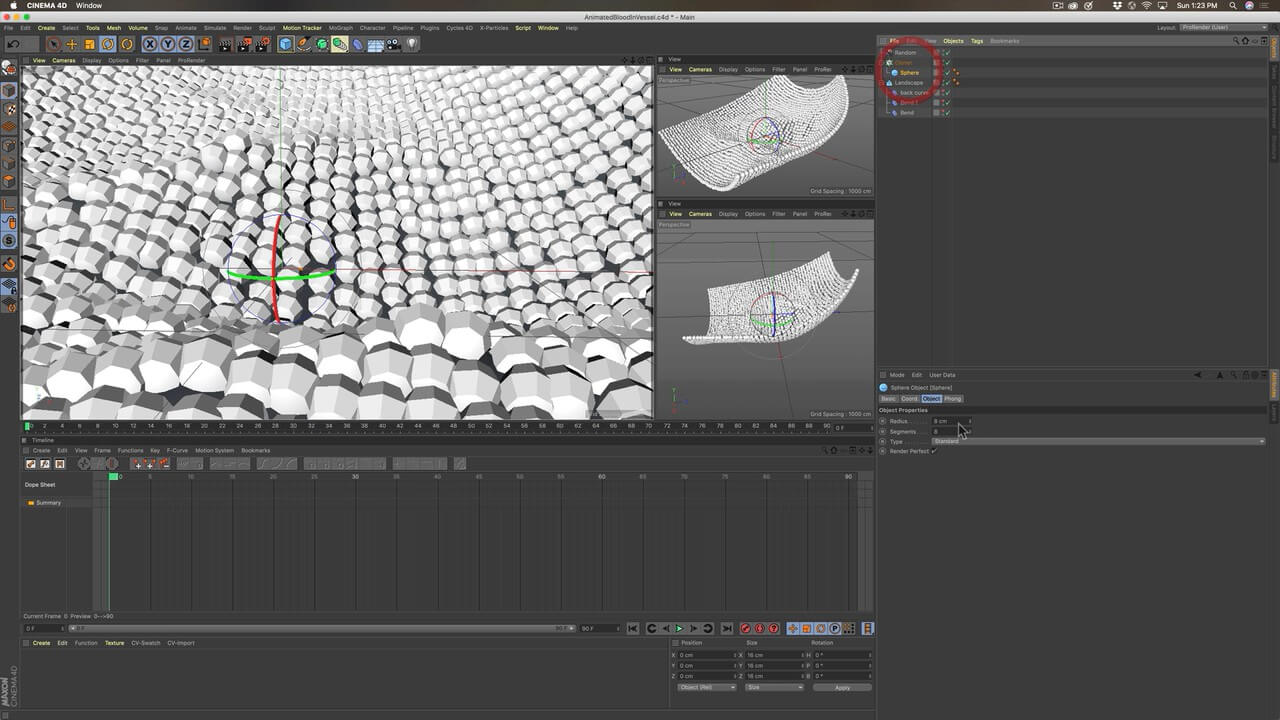The height and width of the screenshot is (720, 1280).
Task: Select the Move tool in the toolbar
Action: (x=71, y=44)
